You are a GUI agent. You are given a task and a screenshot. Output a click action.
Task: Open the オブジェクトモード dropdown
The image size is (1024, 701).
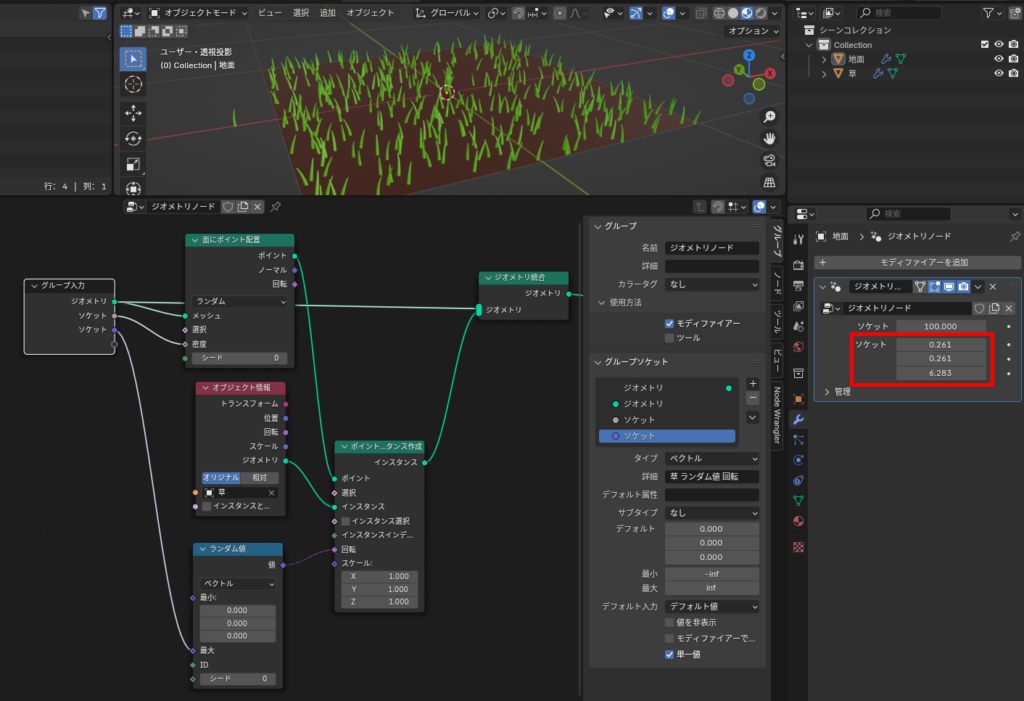click(x=196, y=13)
